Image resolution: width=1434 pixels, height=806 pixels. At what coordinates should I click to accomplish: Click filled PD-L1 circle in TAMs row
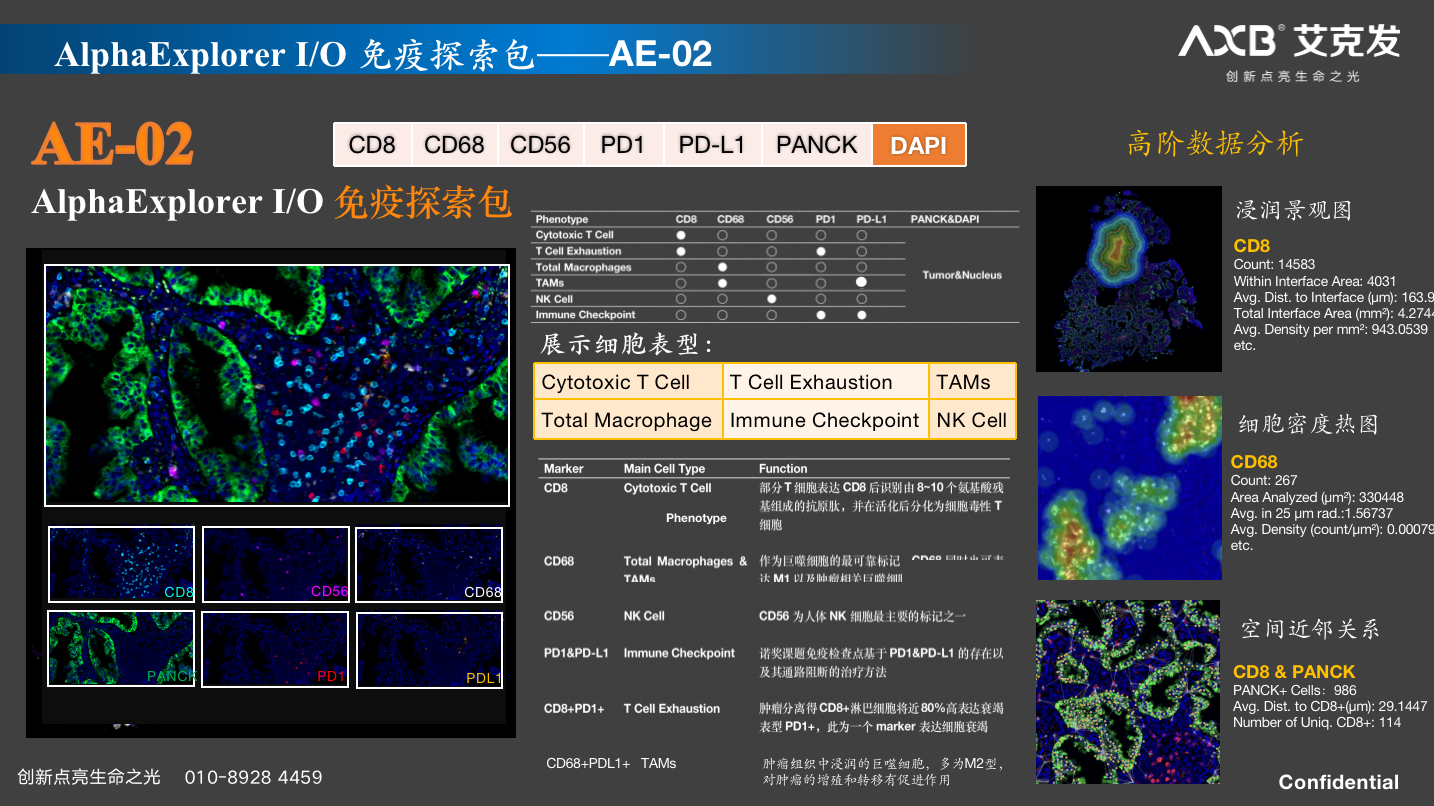[x=861, y=283]
